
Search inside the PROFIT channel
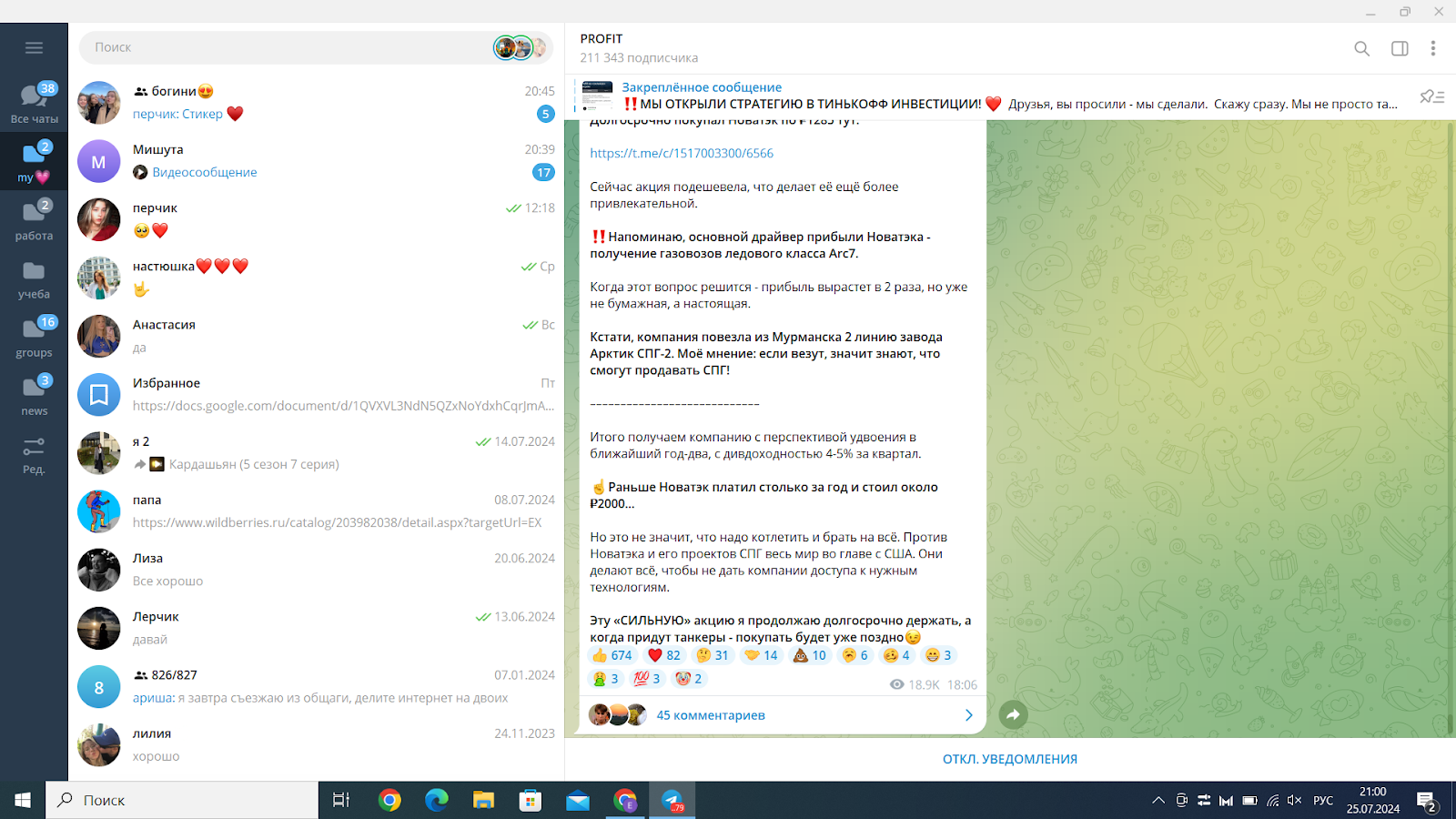[1361, 48]
